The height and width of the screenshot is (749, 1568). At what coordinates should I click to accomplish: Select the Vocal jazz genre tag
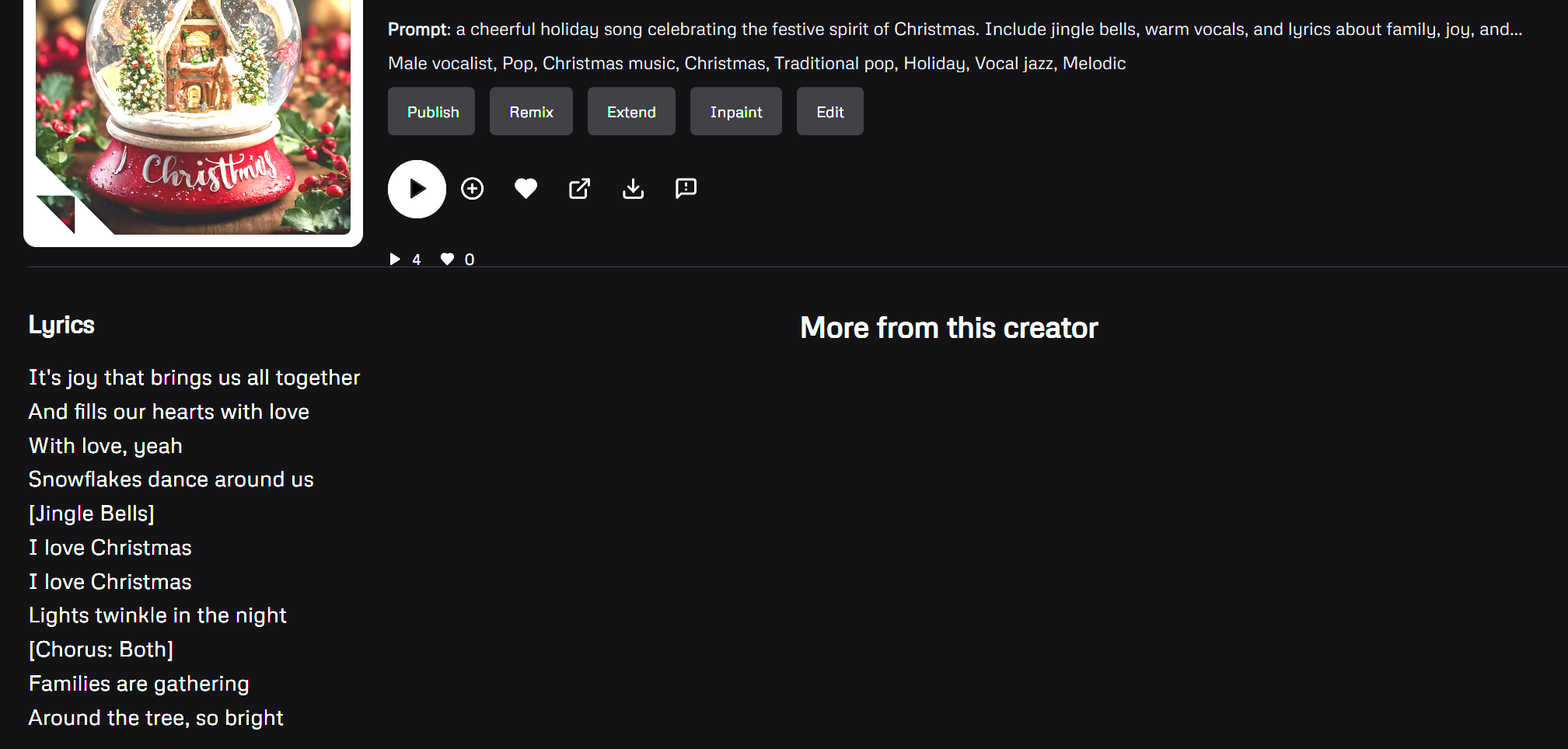pos(1014,64)
